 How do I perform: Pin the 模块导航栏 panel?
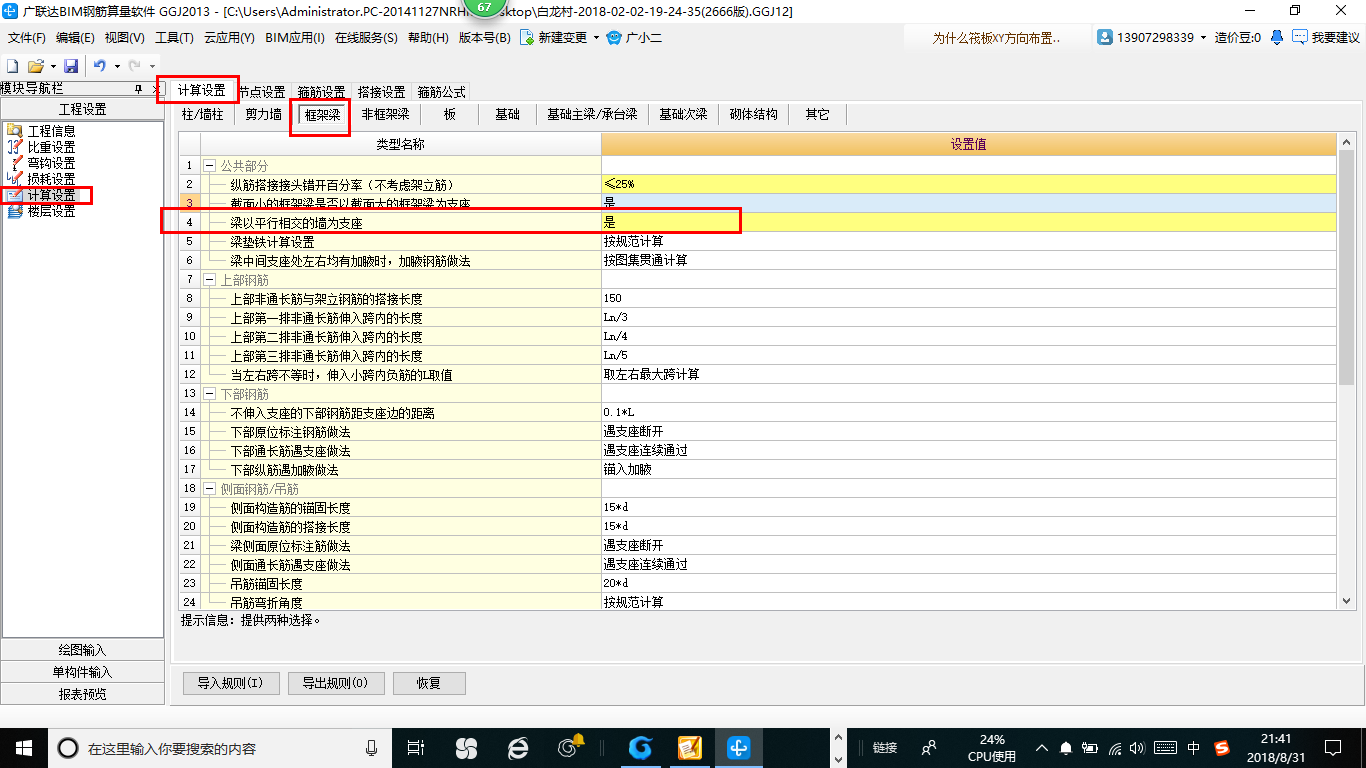(x=140, y=89)
